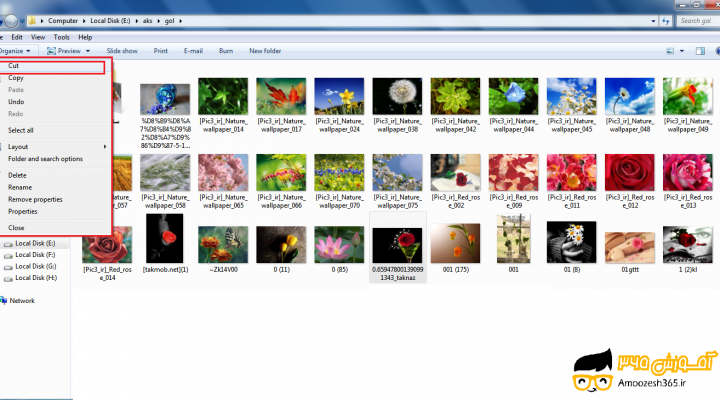Select the Nature_wallpaper_017 red leaf thumbnail
This screenshot has height=400, width=720.
(x=281, y=96)
